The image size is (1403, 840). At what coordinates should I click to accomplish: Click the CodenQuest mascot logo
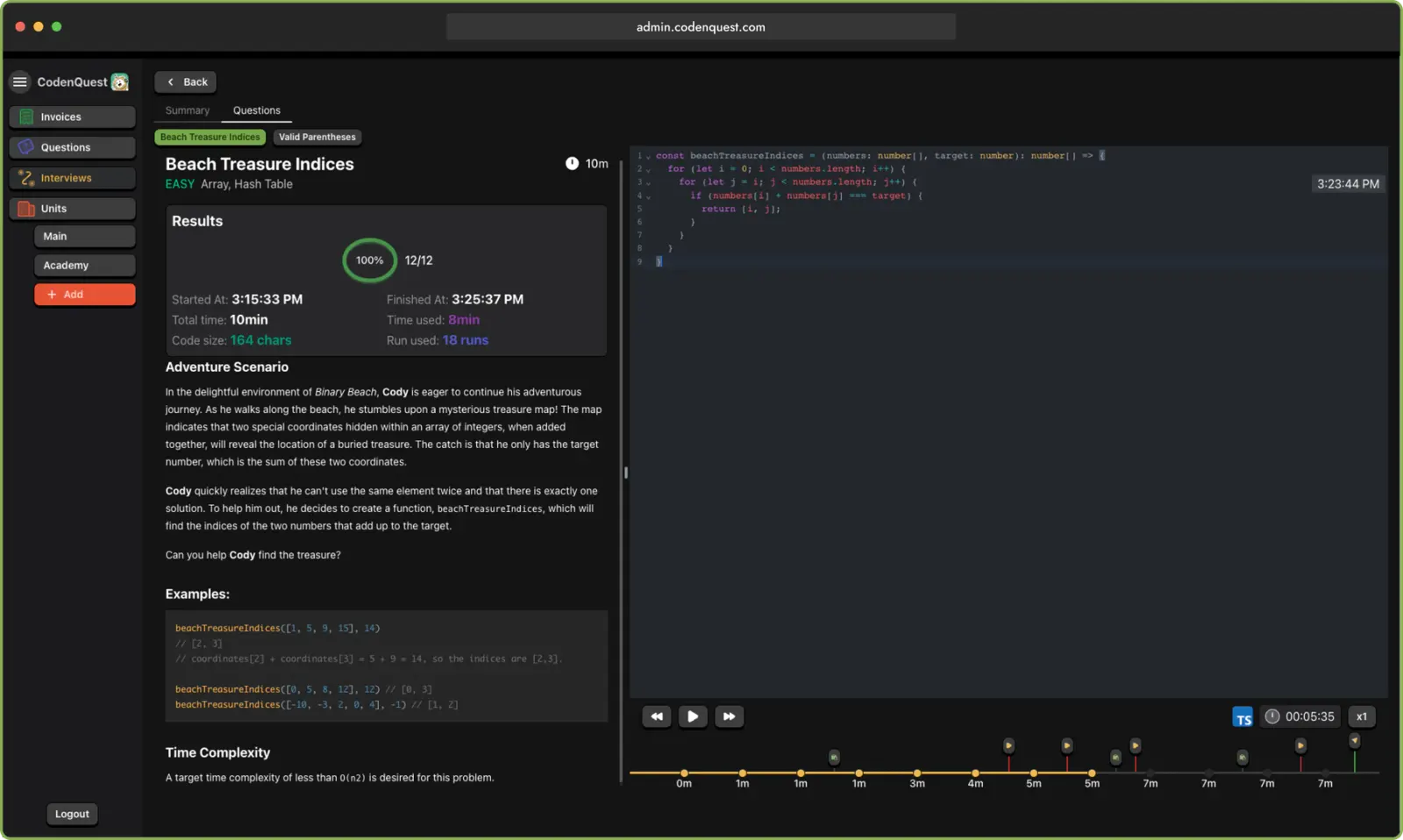[120, 82]
